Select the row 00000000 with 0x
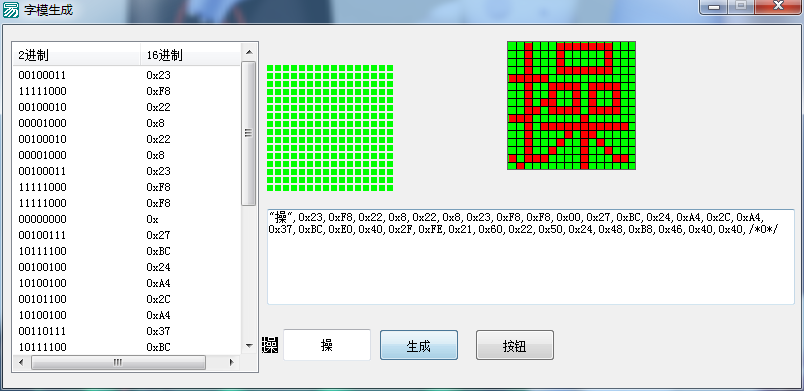804x391 pixels. [x=127, y=219]
